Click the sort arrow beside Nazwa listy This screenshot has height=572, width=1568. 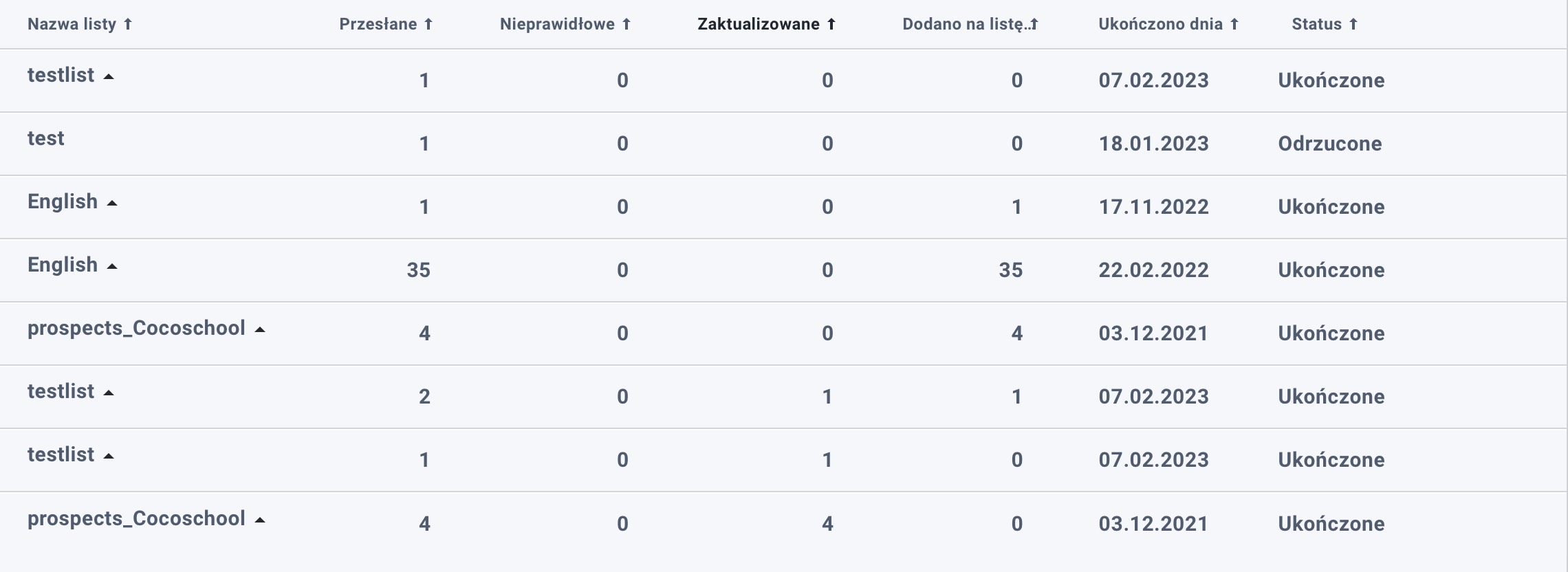128,25
